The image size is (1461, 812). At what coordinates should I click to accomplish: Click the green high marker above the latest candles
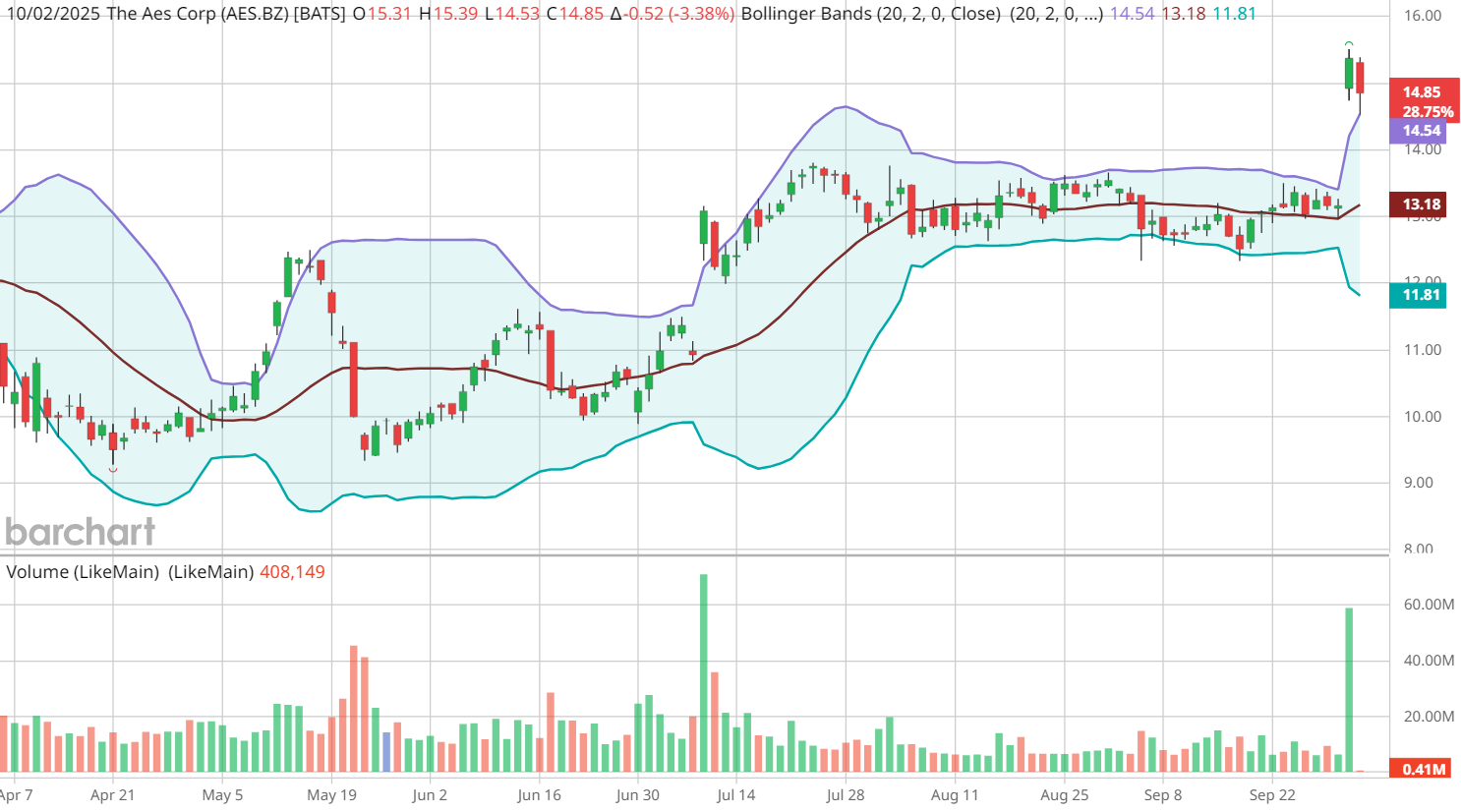point(1349,44)
